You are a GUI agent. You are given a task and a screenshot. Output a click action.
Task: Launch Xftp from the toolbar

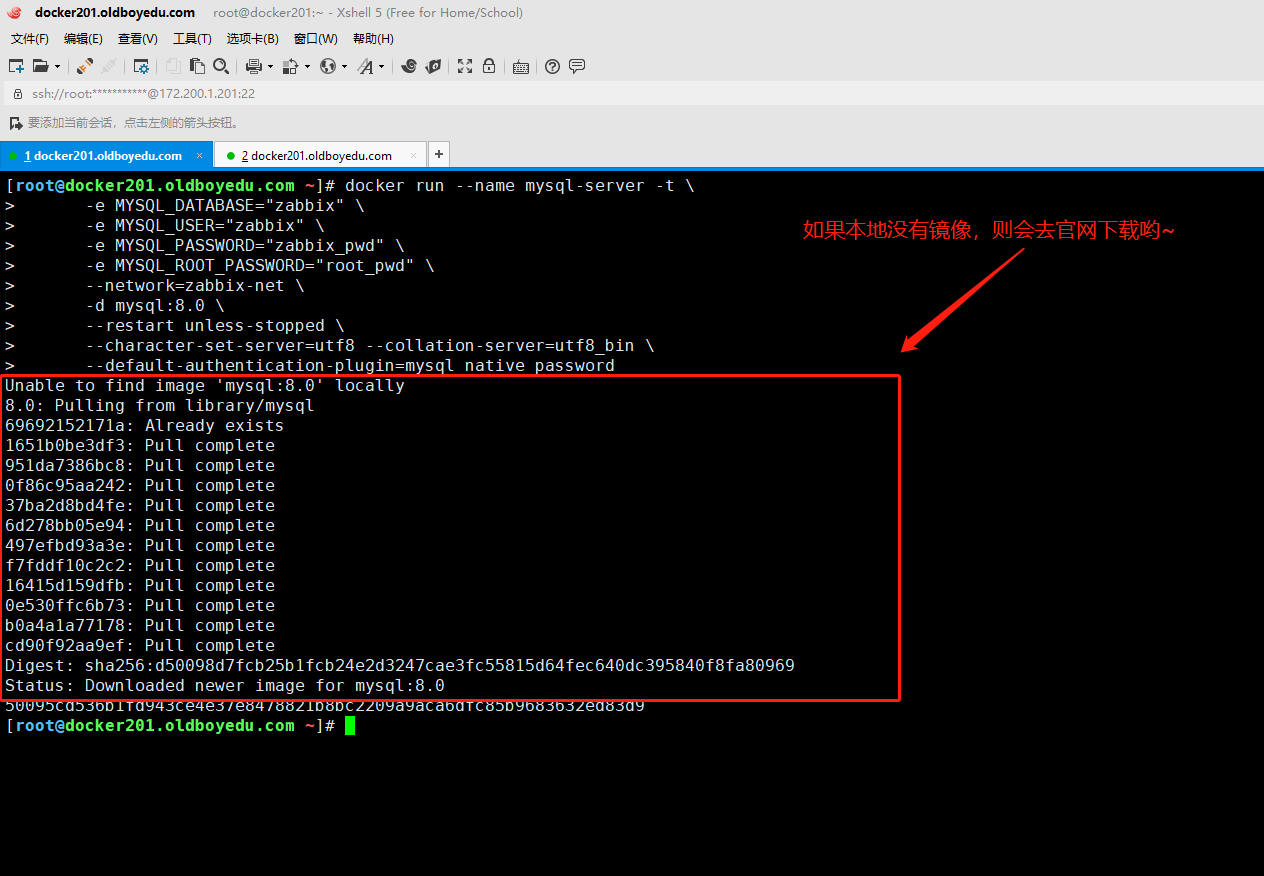pyautogui.click(x=433, y=66)
